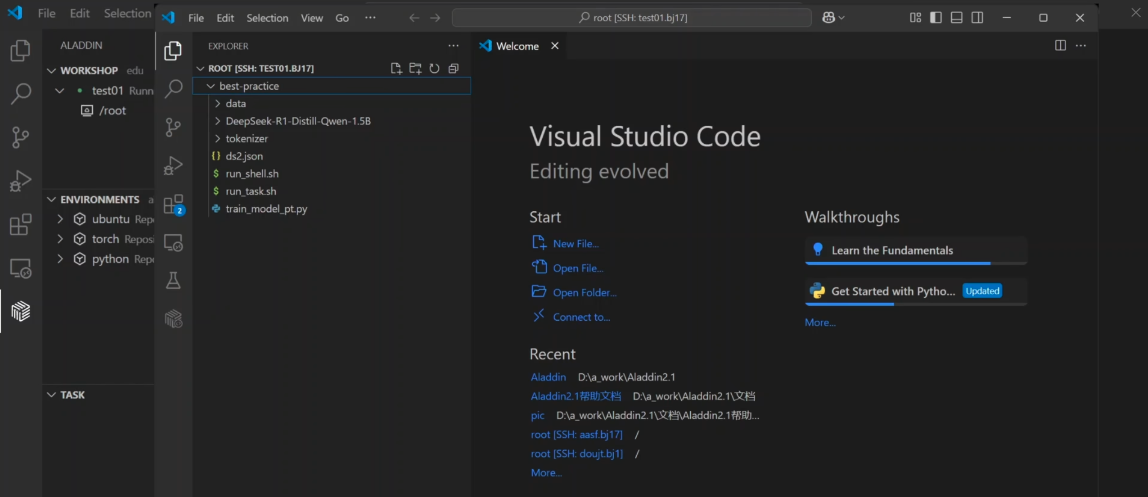
Task: Open Run and Debug in front window
Action: 174,165
